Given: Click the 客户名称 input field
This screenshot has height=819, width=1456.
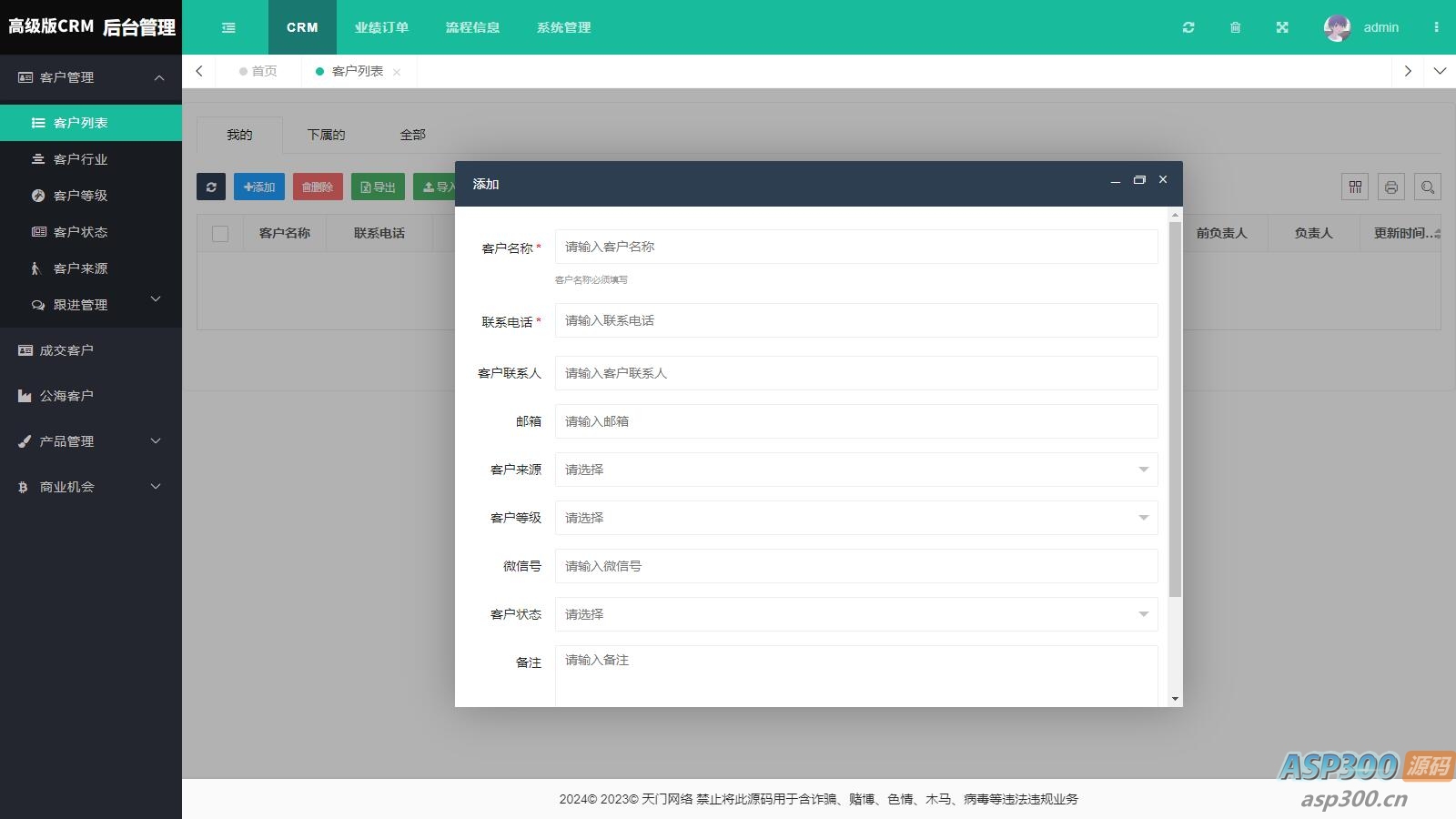Looking at the screenshot, I should [x=856, y=246].
